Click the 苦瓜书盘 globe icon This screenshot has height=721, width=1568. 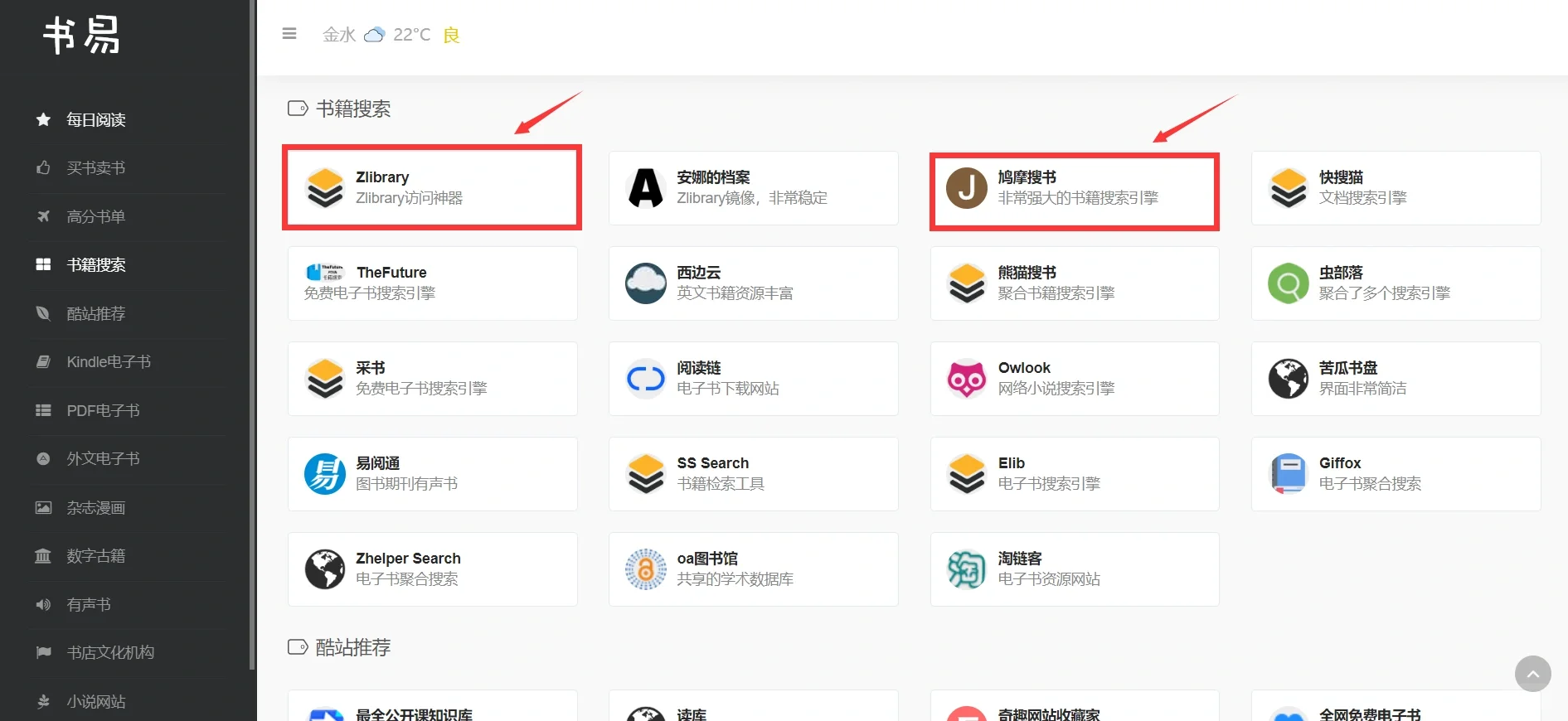(x=1289, y=379)
